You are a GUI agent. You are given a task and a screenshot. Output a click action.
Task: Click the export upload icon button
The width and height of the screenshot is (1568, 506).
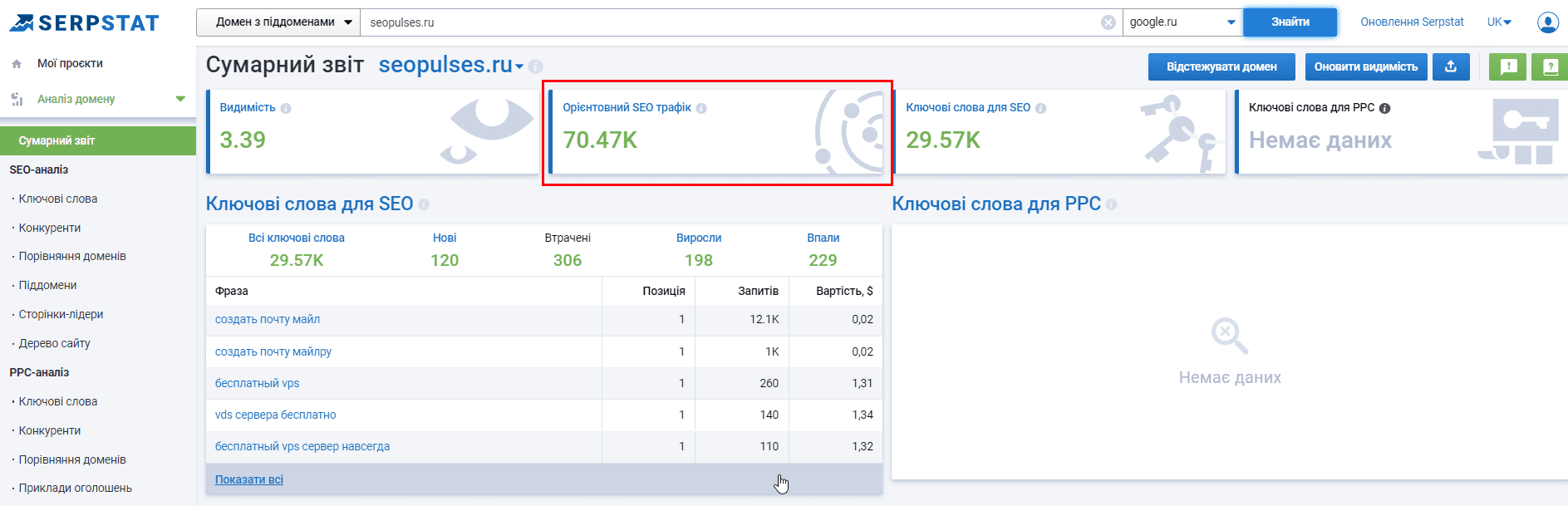[1451, 66]
